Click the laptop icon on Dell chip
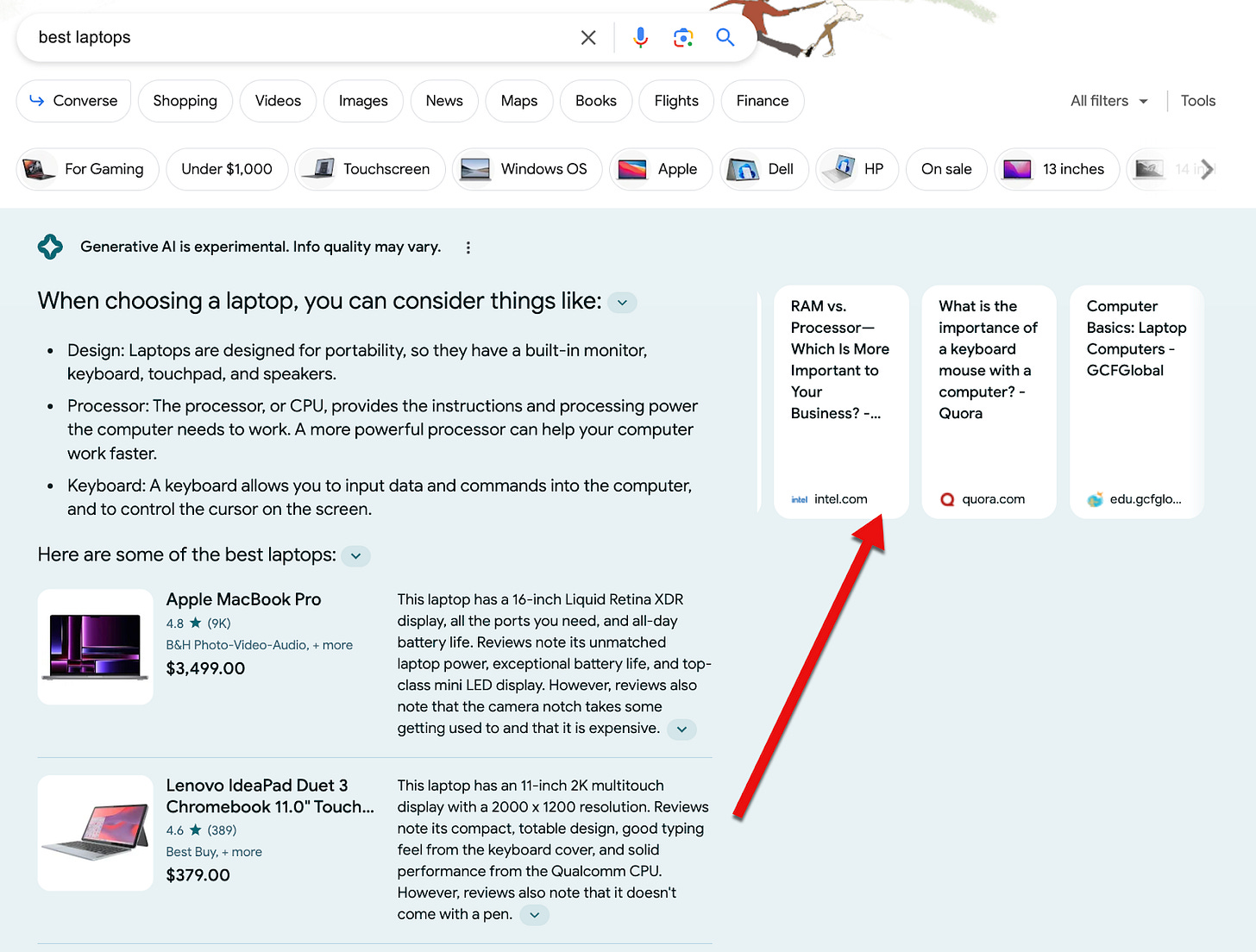1256x952 pixels. pyautogui.click(x=743, y=169)
